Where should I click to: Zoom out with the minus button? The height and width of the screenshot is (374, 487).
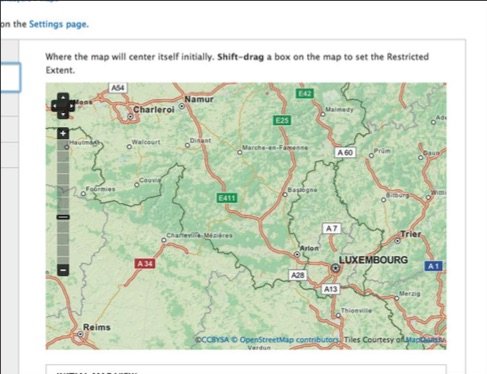[63, 270]
